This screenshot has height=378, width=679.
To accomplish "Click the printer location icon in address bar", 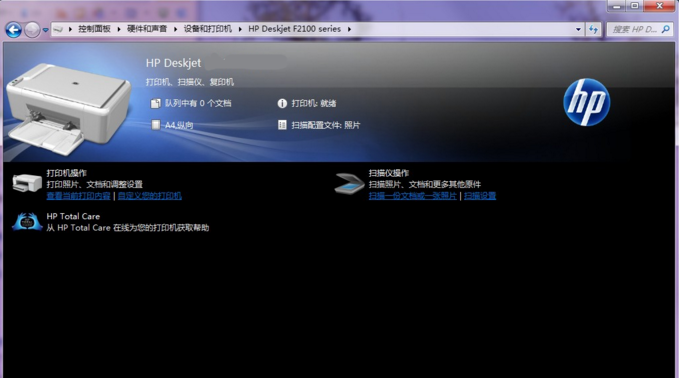I will pyautogui.click(x=58, y=29).
